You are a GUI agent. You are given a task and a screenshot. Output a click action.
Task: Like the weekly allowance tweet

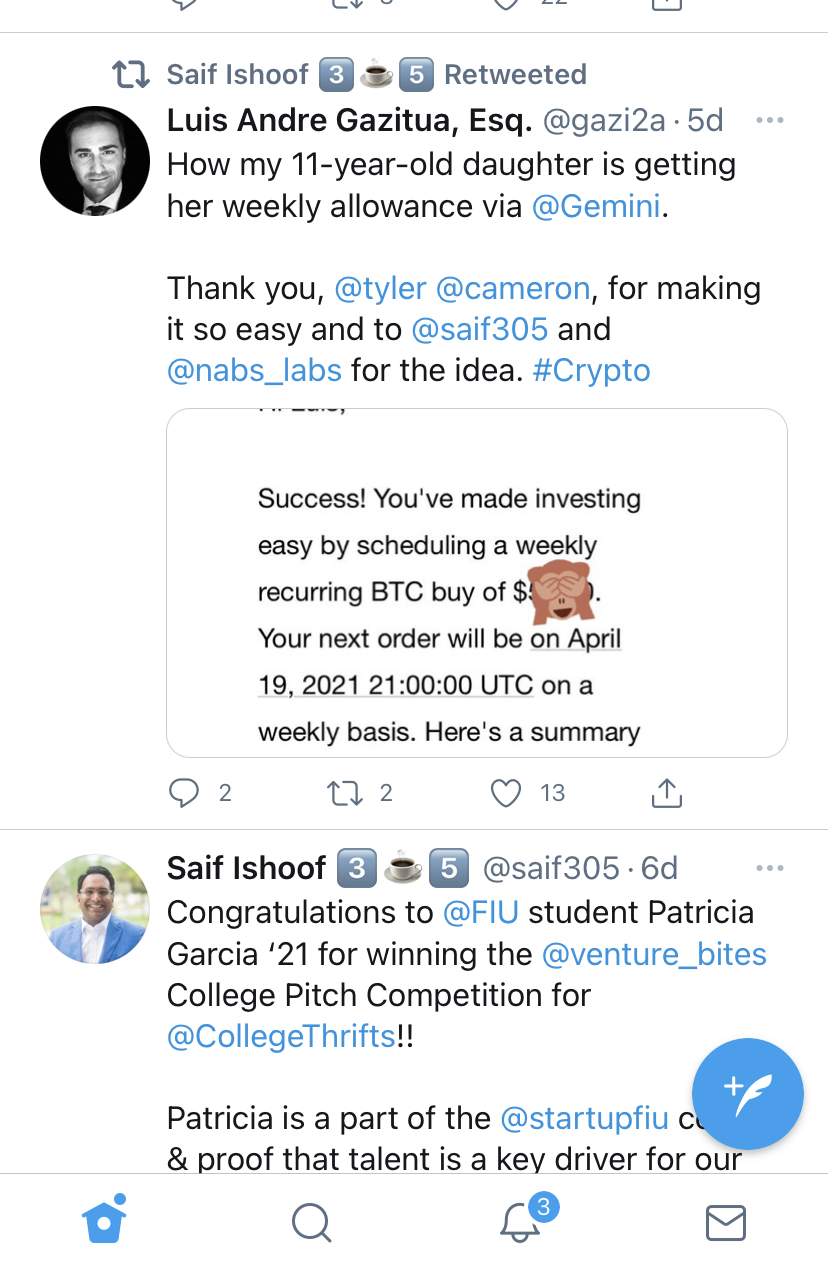point(507,793)
